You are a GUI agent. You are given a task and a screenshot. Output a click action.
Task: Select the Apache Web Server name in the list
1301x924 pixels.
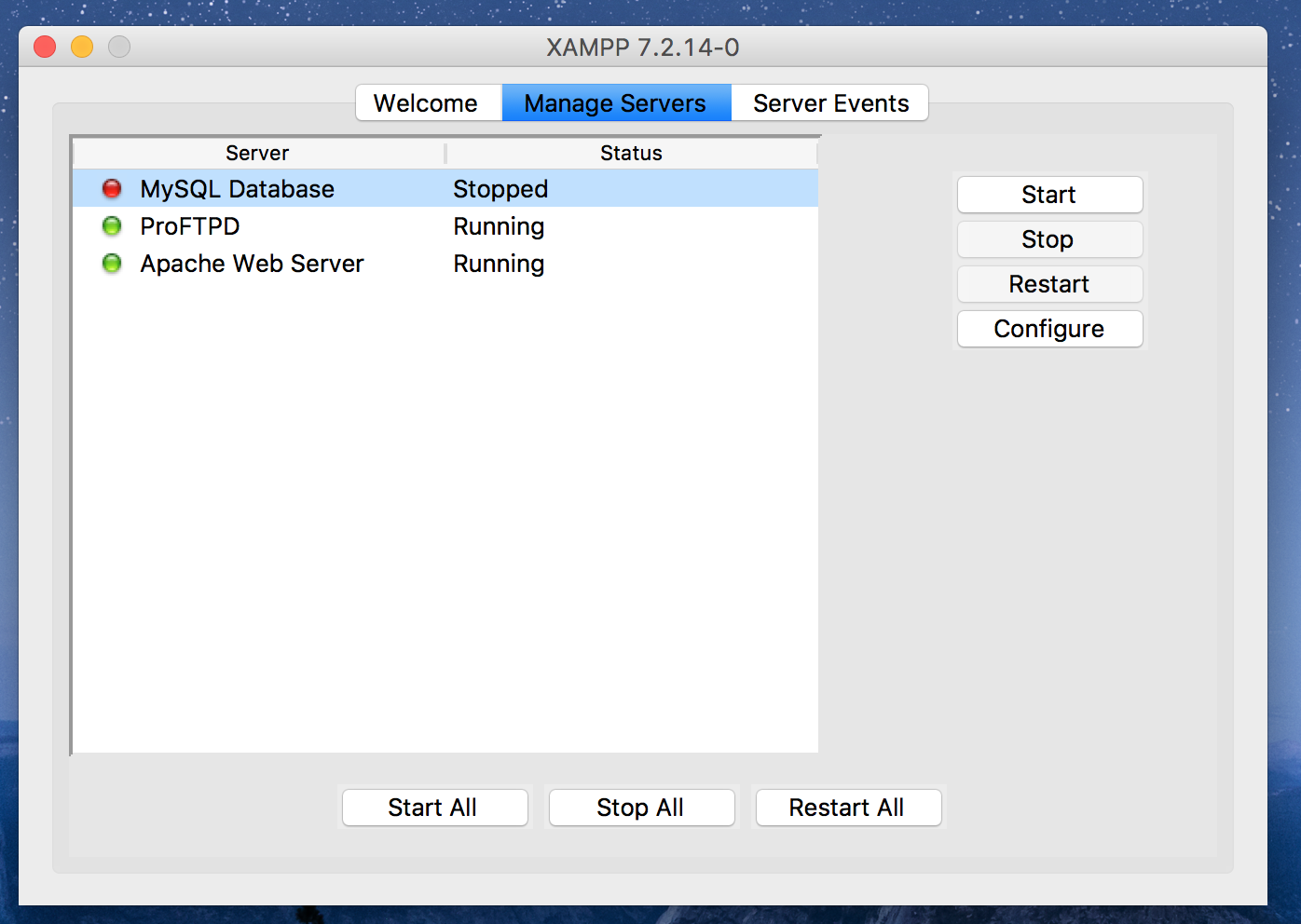(x=252, y=264)
